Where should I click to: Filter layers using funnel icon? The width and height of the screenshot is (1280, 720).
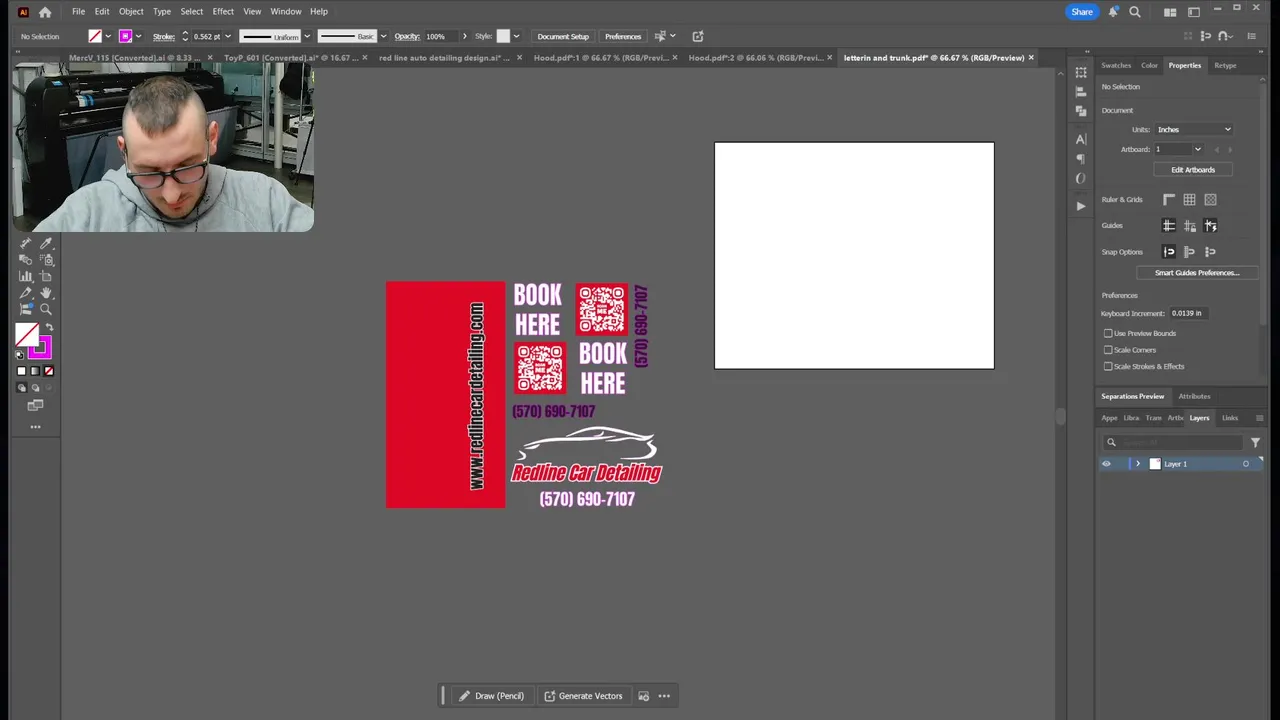pos(1255,442)
